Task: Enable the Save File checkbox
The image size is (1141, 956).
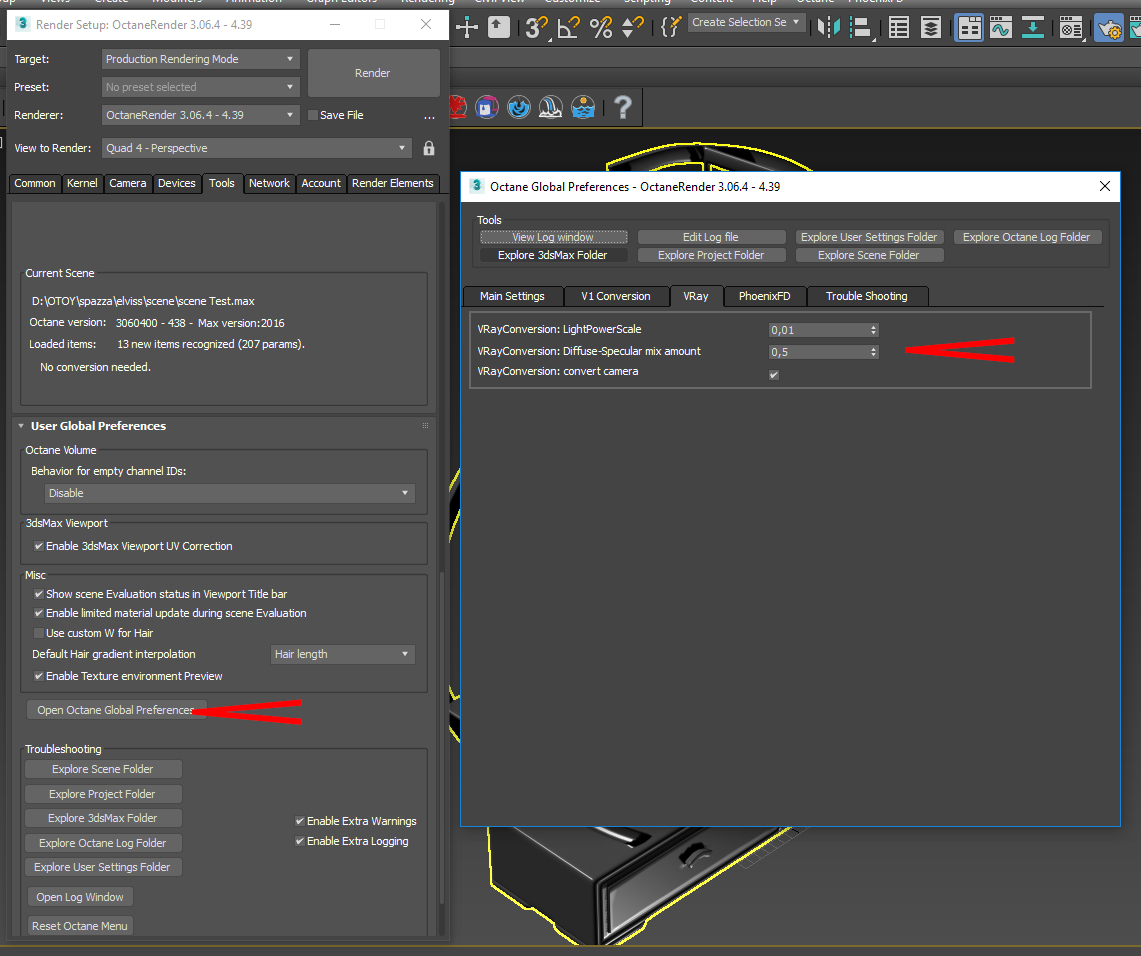Action: pyautogui.click(x=313, y=115)
